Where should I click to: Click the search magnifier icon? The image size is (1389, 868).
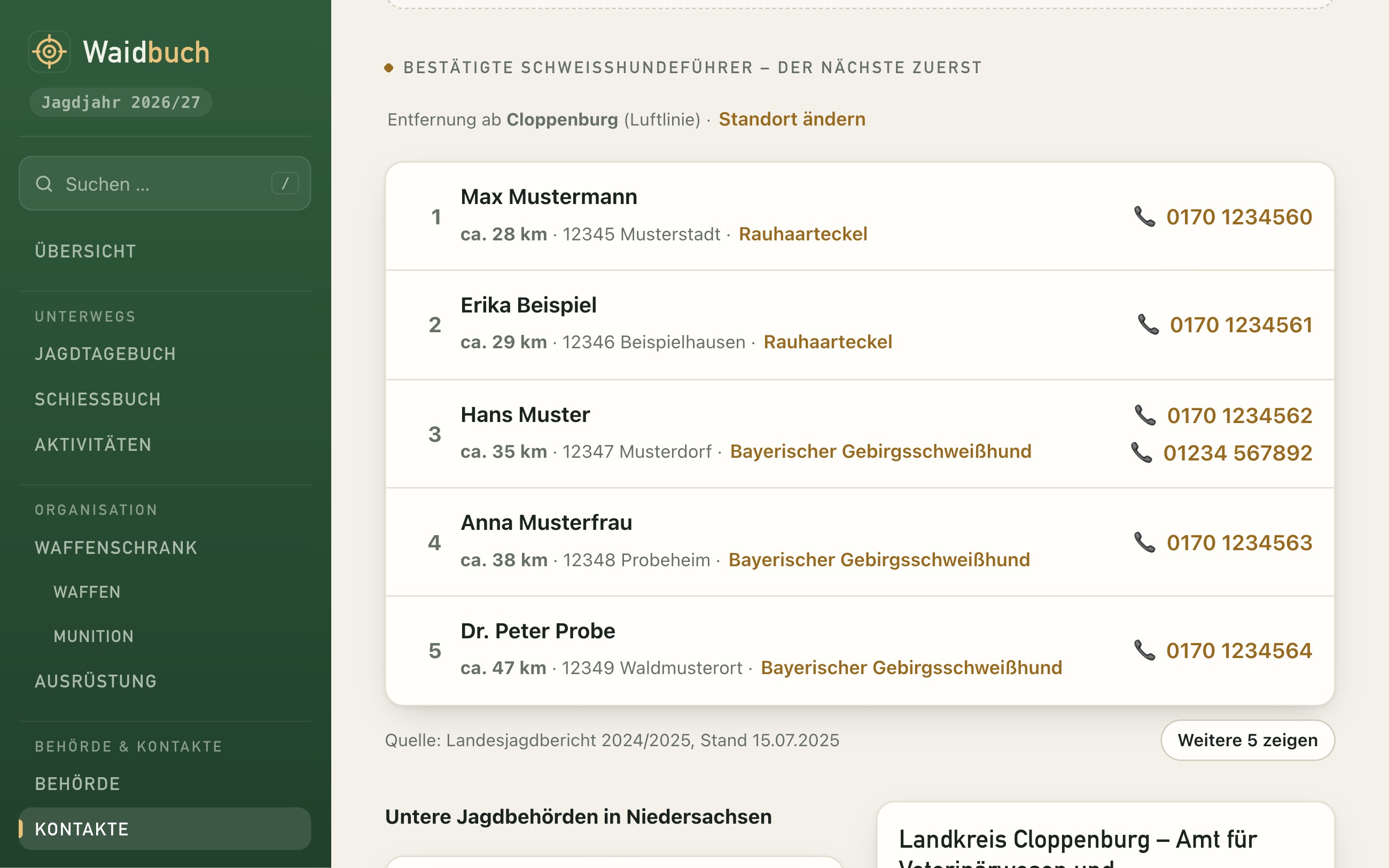point(44,184)
